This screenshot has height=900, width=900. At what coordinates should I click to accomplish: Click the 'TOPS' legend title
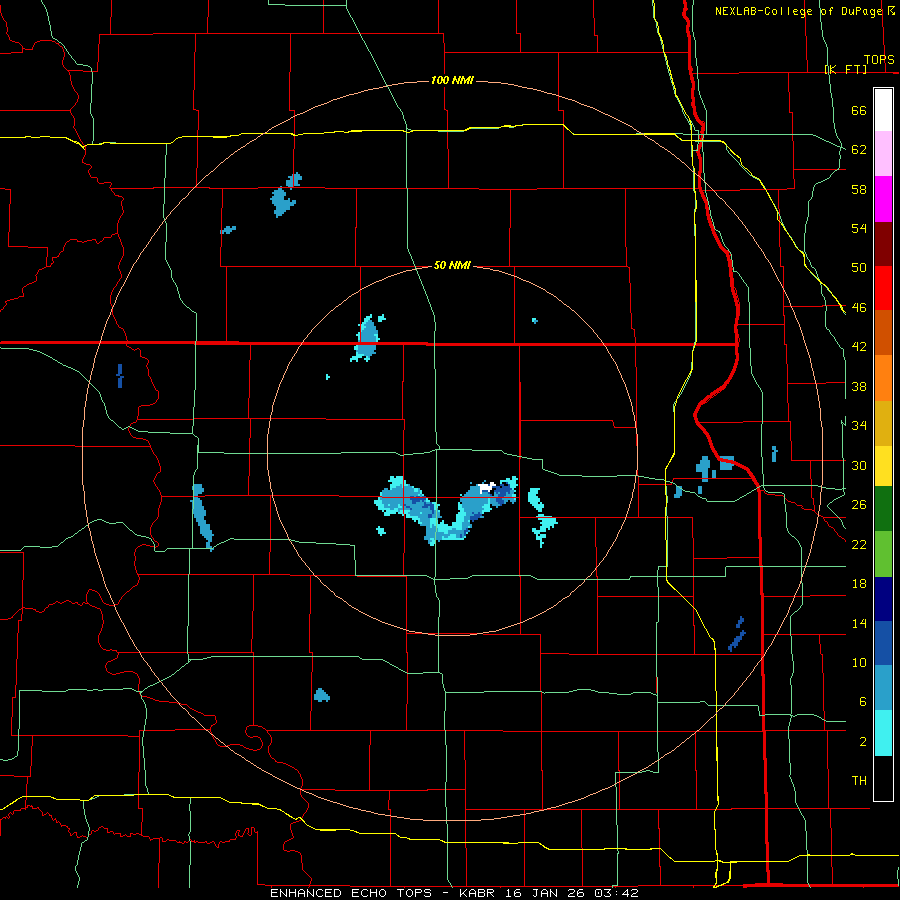[x=879, y=60]
